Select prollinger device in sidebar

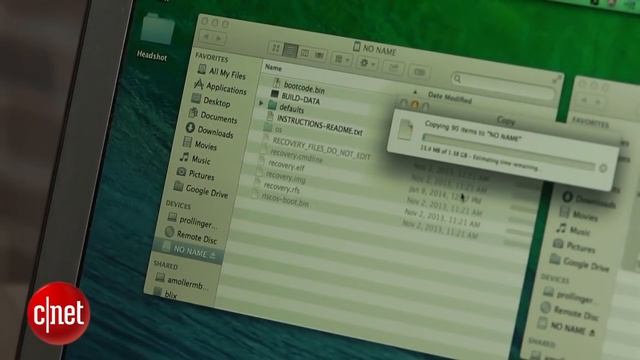(x=193, y=221)
